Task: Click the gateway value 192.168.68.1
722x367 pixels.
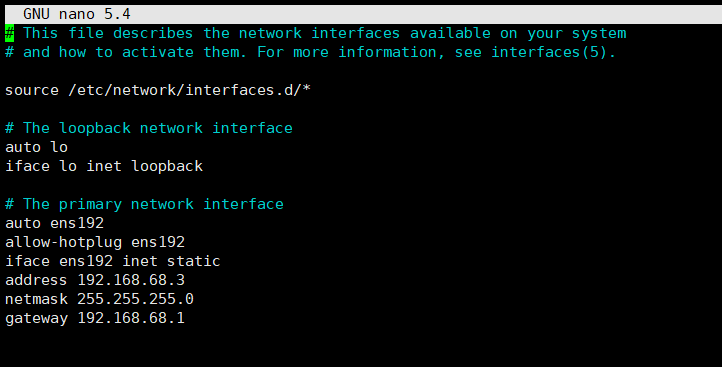Action: tap(131, 318)
